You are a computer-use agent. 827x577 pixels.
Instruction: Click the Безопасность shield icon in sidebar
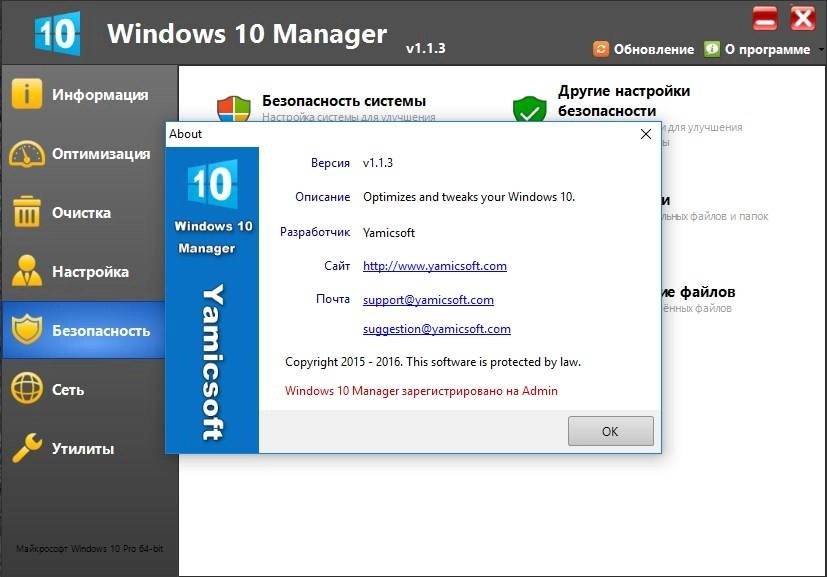click(26, 330)
